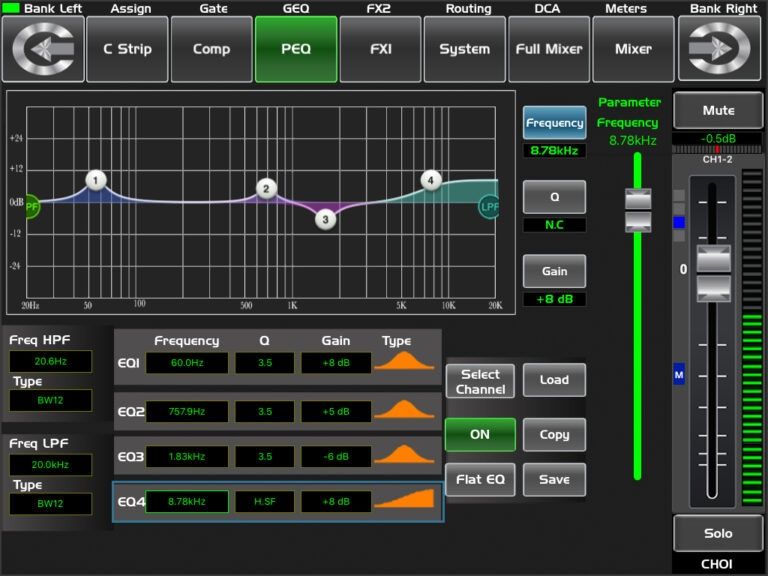Toggle the channel Mute button
Image resolution: width=768 pixels, height=576 pixels.
[x=718, y=110]
